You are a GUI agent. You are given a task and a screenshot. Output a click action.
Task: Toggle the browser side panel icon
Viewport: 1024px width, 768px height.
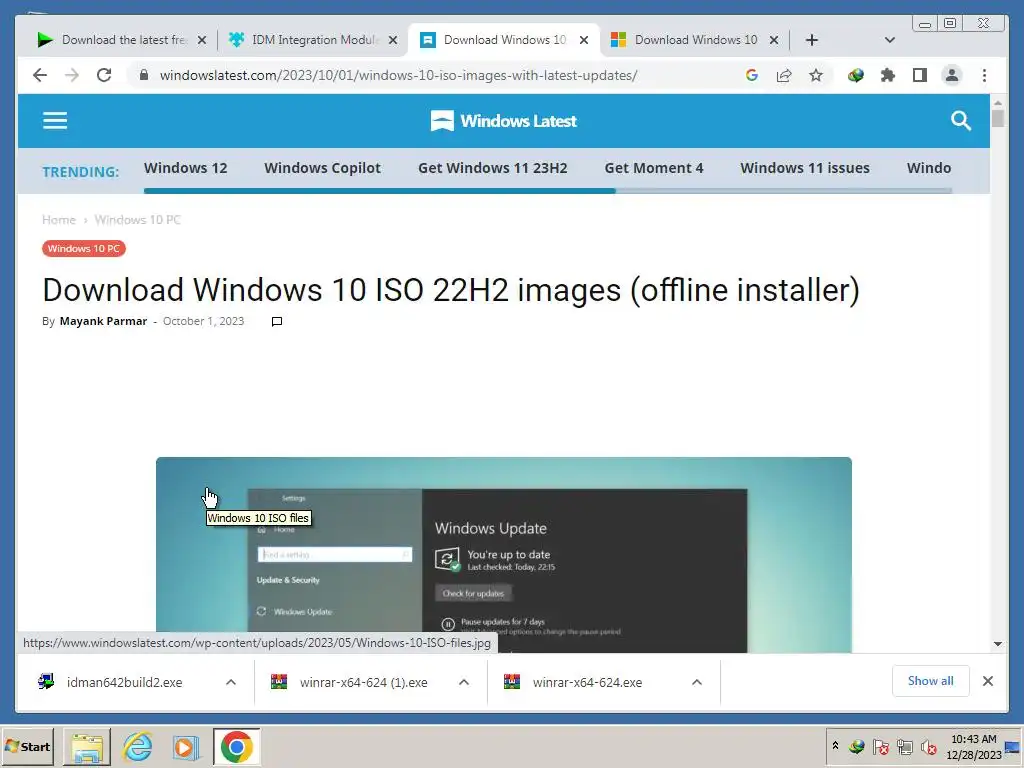pyautogui.click(x=920, y=75)
